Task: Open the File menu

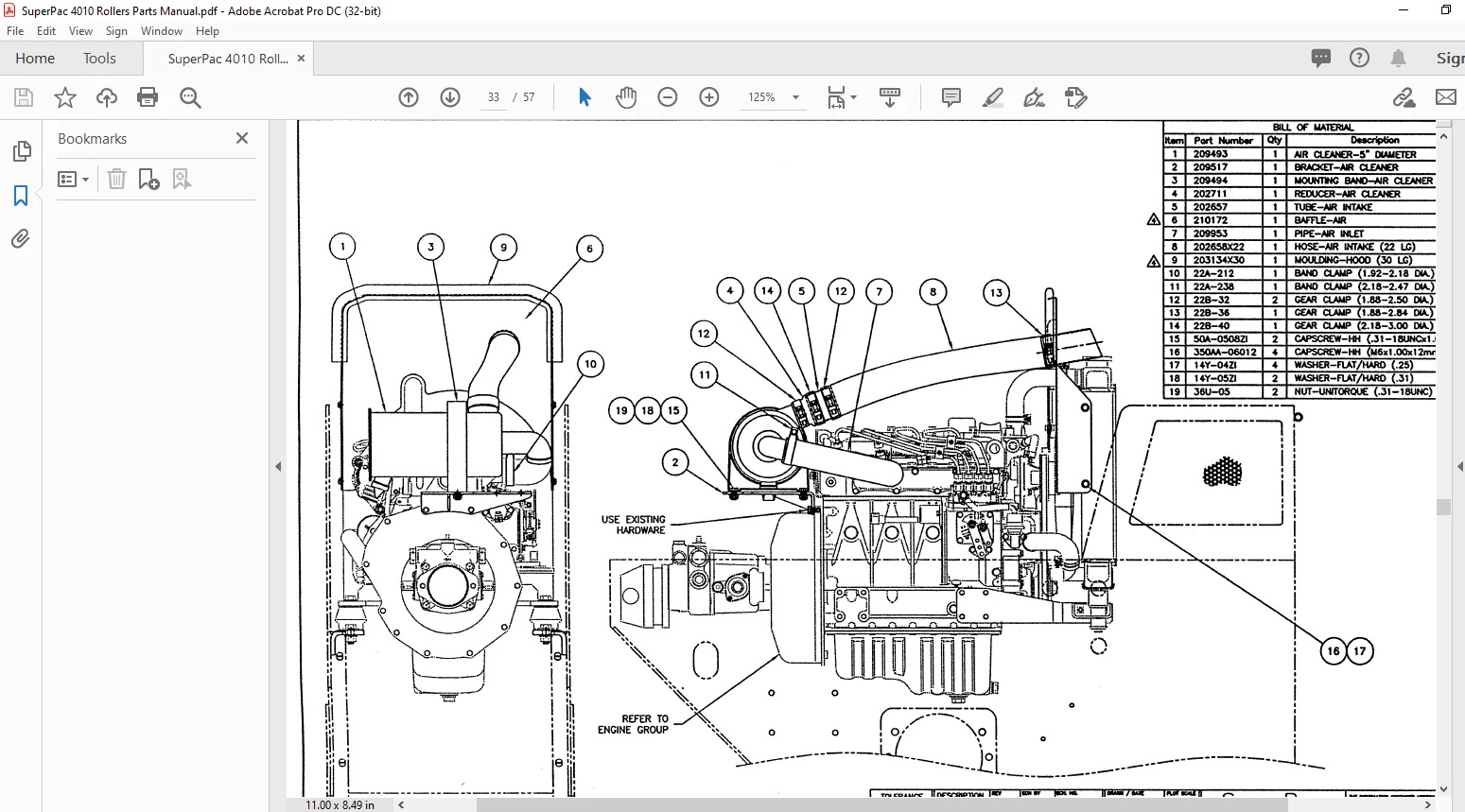Action: pyautogui.click(x=15, y=31)
